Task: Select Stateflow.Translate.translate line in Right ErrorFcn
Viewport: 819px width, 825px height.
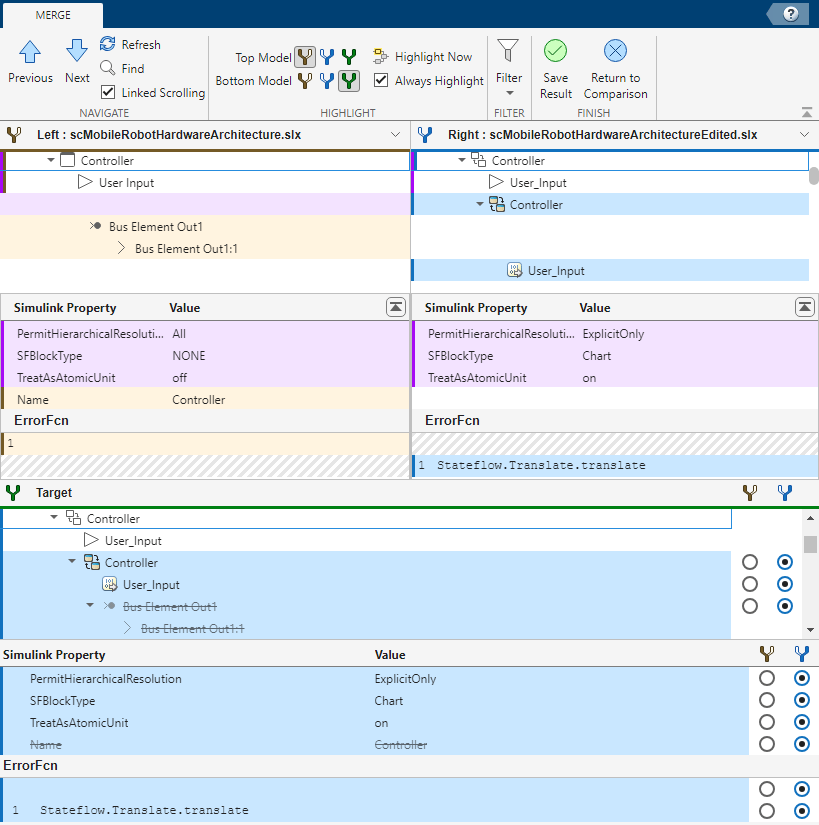Action: click(x=541, y=465)
